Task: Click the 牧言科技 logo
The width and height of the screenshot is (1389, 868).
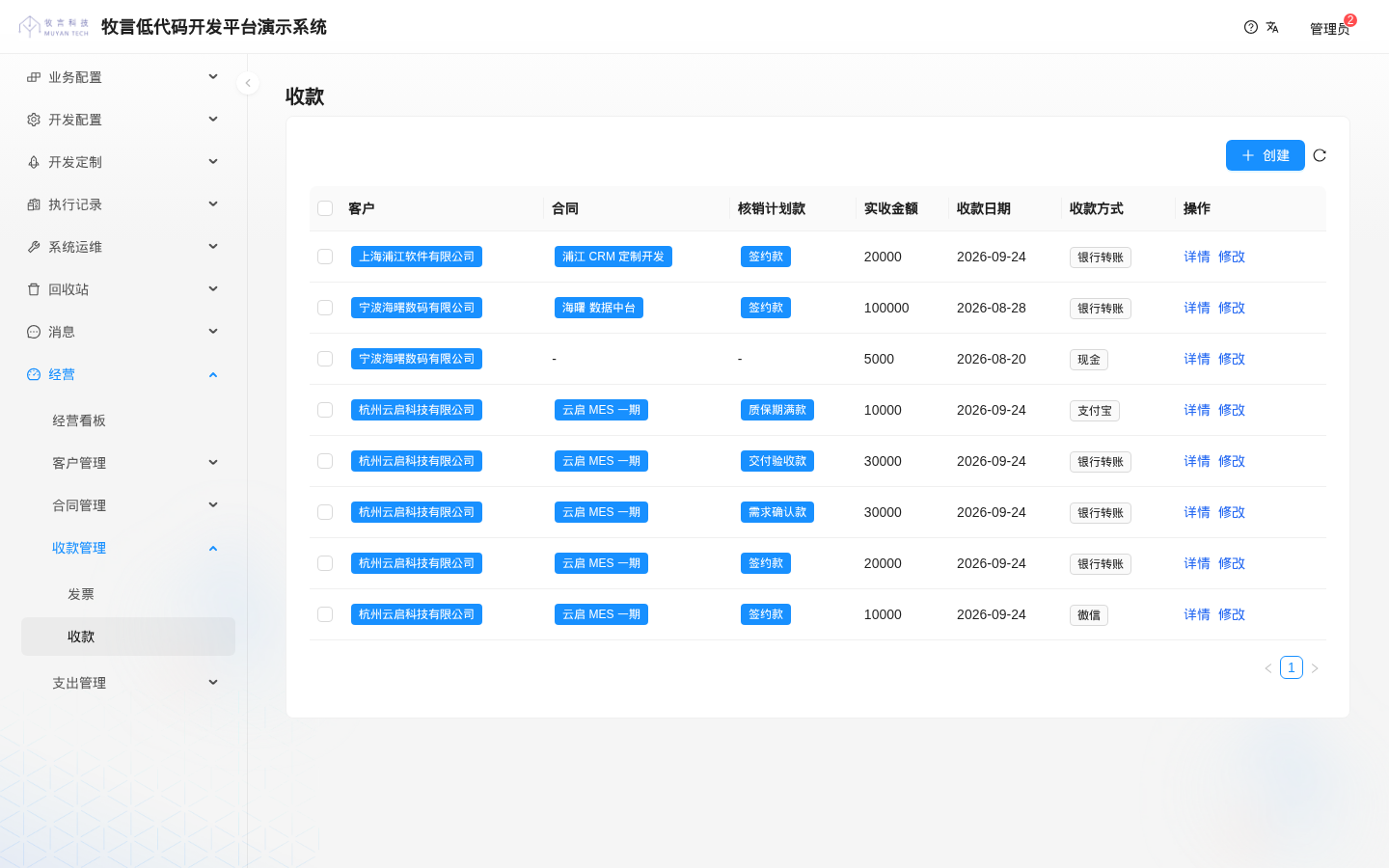Action: [x=54, y=26]
